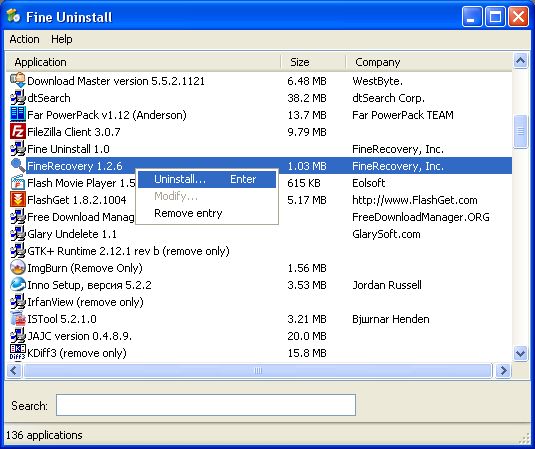Open the Action menu

coord(24,39)
